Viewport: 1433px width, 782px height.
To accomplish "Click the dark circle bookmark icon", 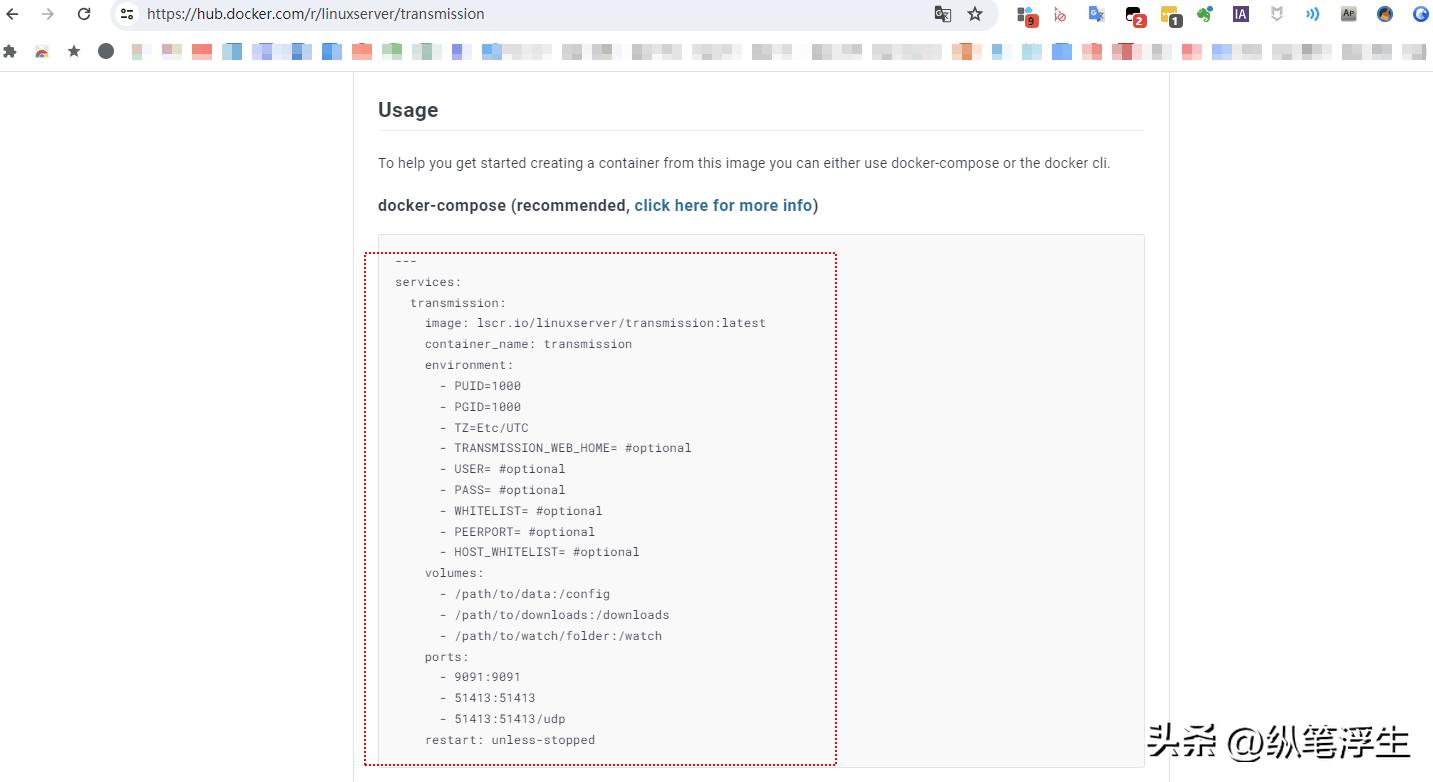I will click(106, 51).
